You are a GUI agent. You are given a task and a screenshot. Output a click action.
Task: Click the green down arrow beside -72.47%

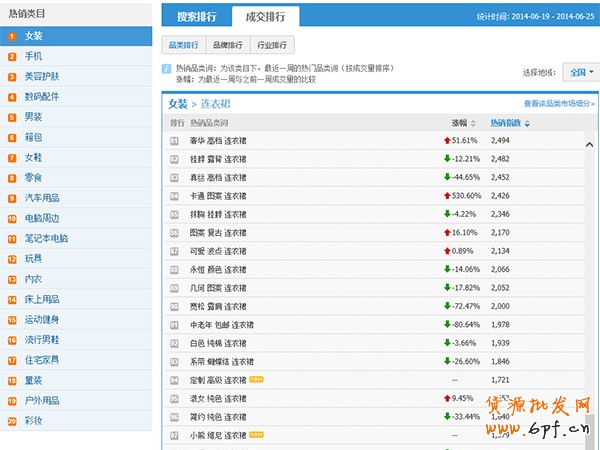(447, 306)
